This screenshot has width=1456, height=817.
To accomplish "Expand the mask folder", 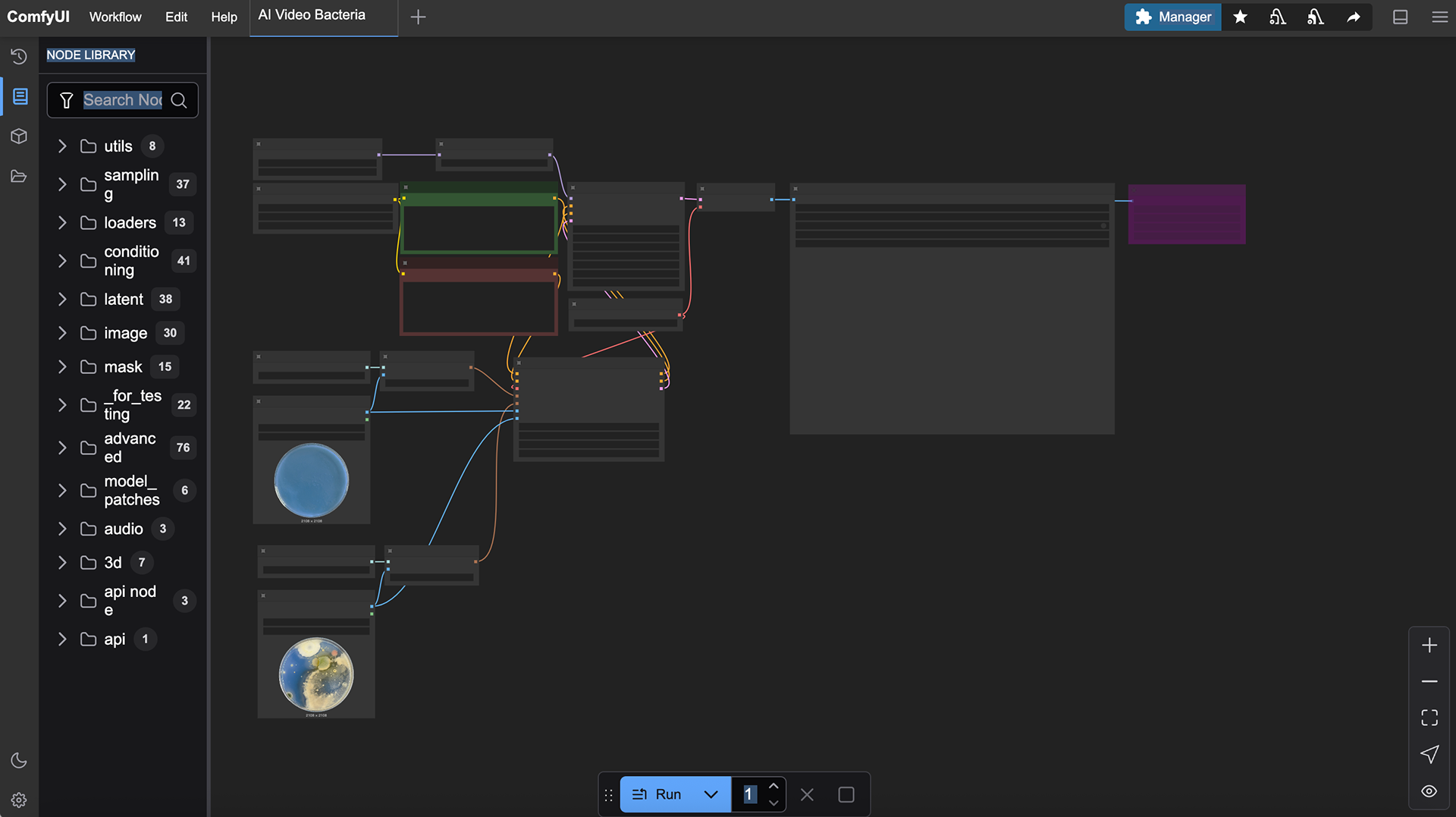I will [62, 366].
